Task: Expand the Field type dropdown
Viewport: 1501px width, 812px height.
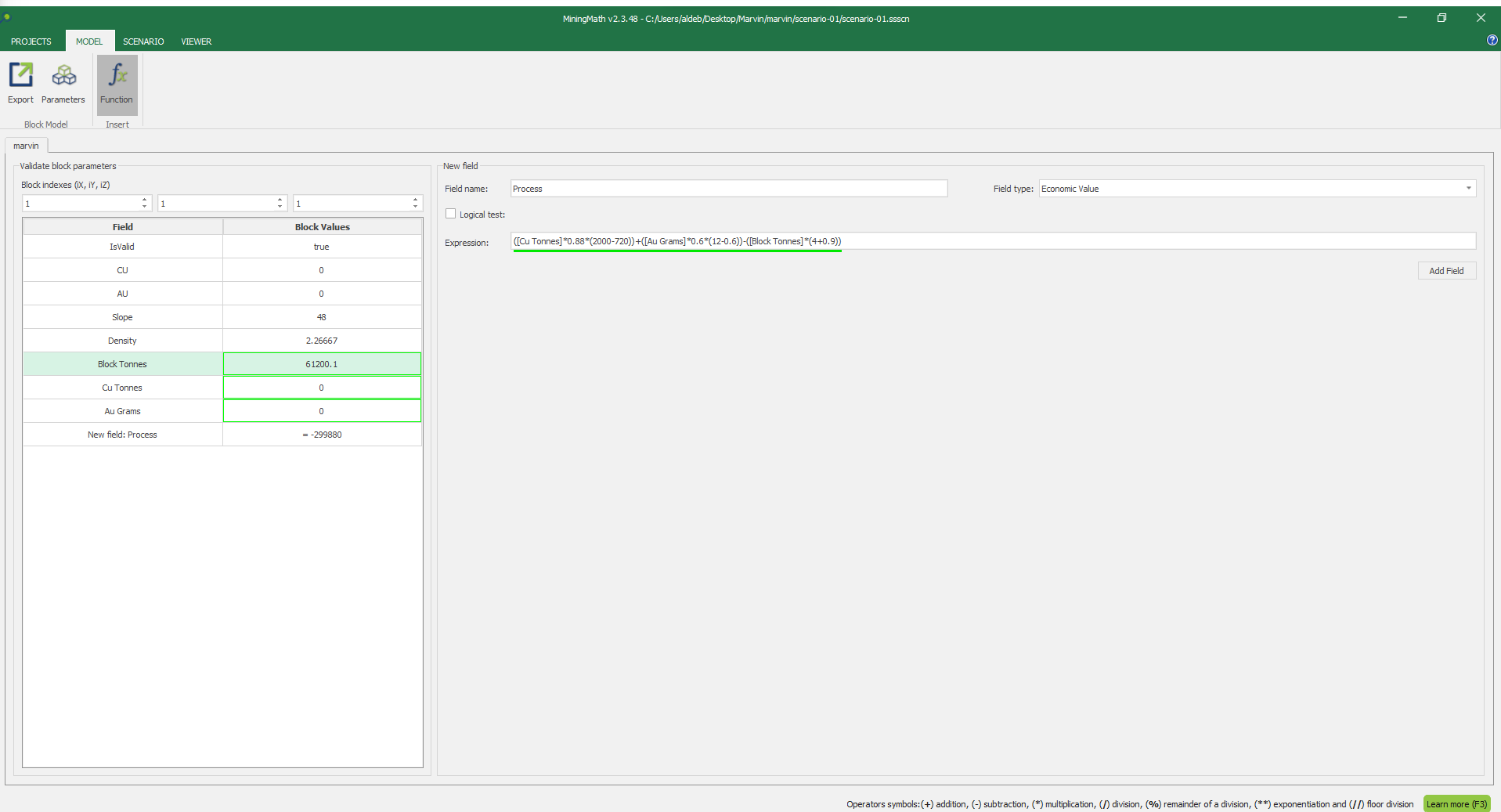Action: 1468,189
